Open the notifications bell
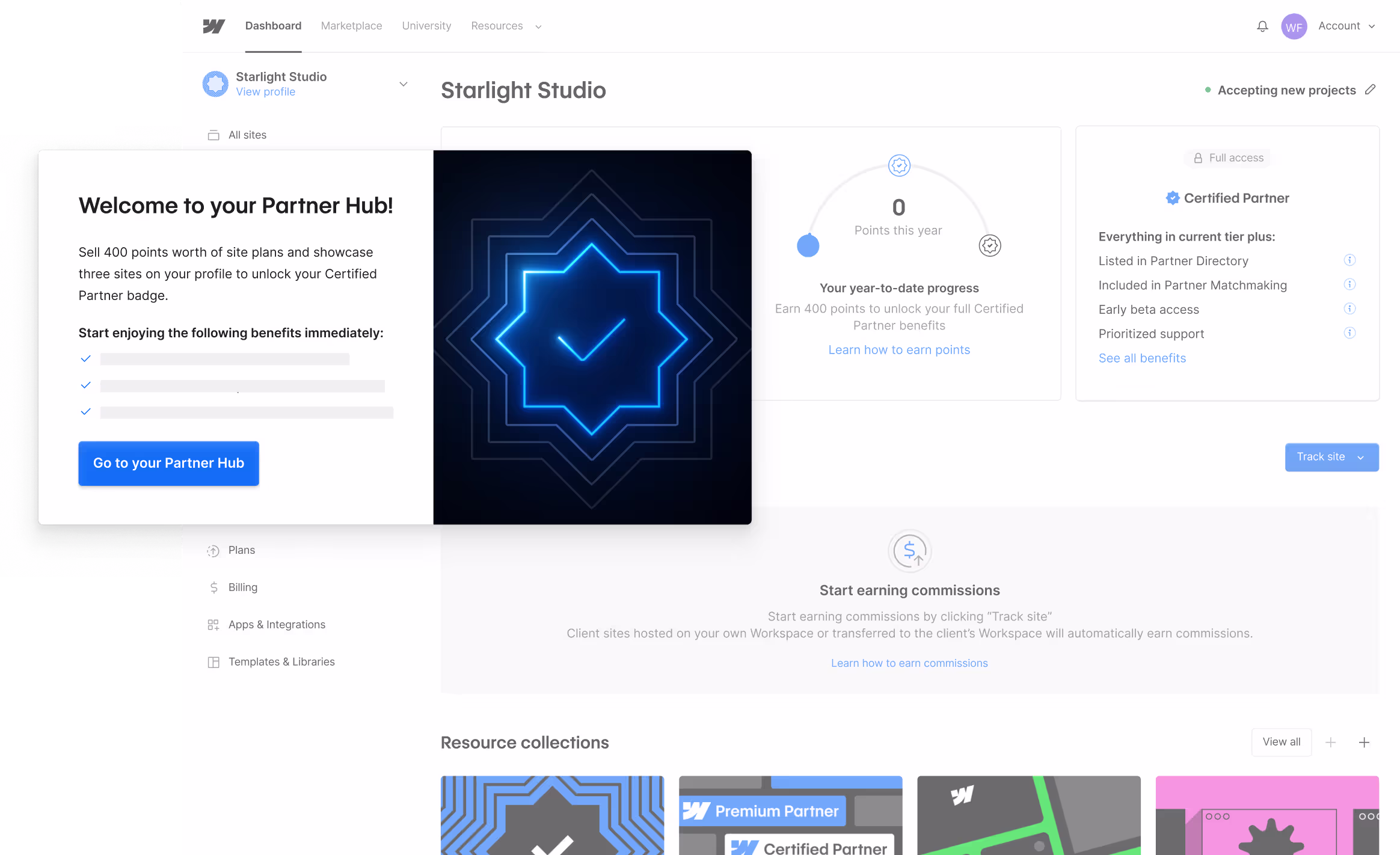This screenshot has width=1400, height=855. tap(1262, 26)
